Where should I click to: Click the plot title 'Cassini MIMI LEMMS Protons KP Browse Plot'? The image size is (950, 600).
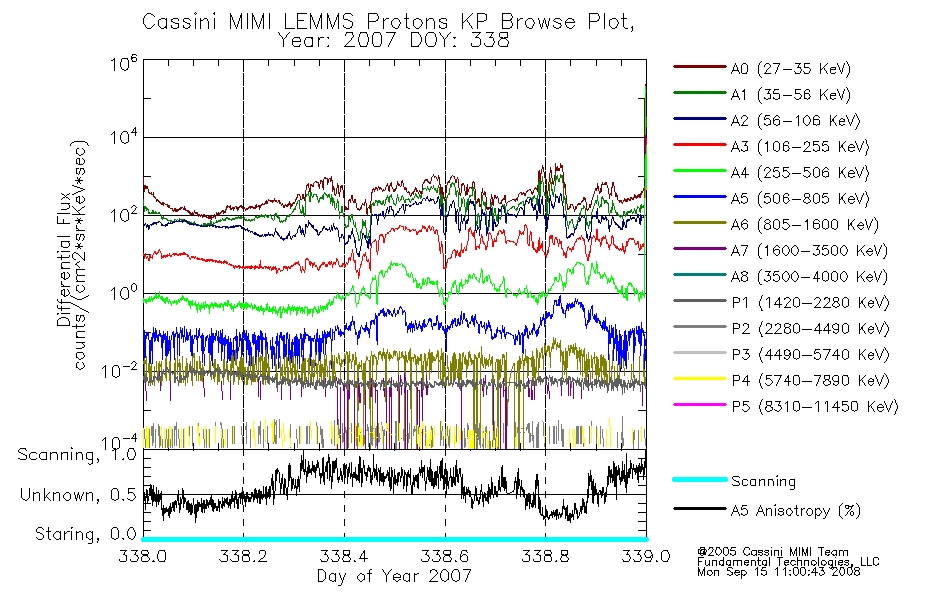[x=388, y=22]
